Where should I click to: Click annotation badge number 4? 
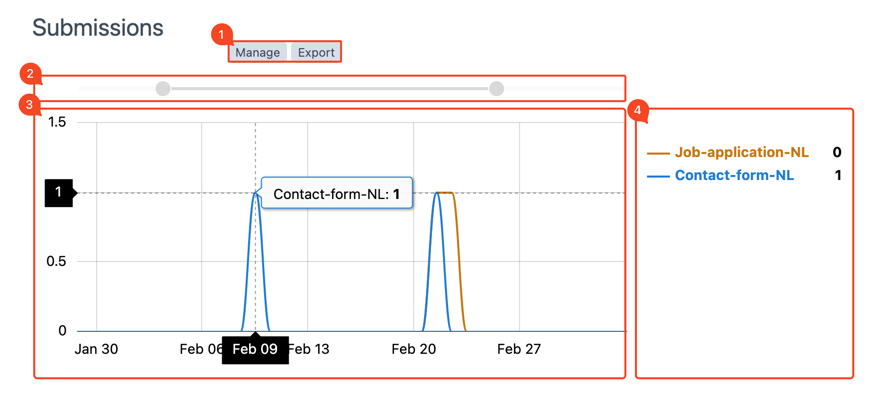[x=637, y=111]
